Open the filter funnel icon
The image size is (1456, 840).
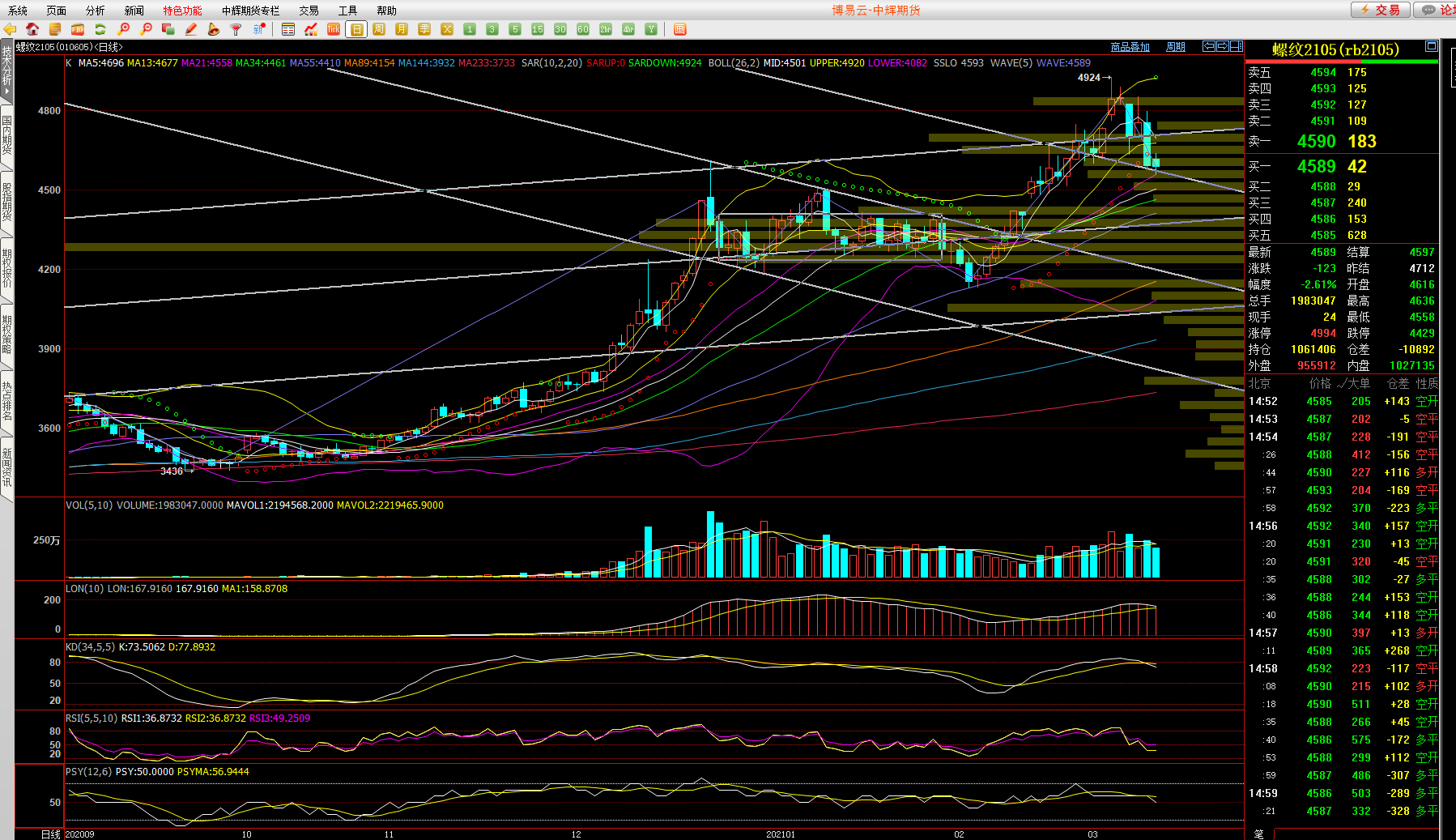point(236,29)
